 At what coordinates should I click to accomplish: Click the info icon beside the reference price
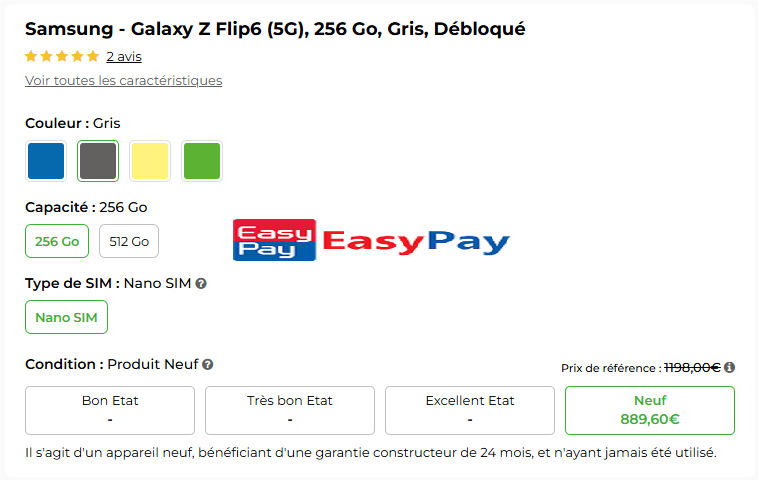[729, 367]
